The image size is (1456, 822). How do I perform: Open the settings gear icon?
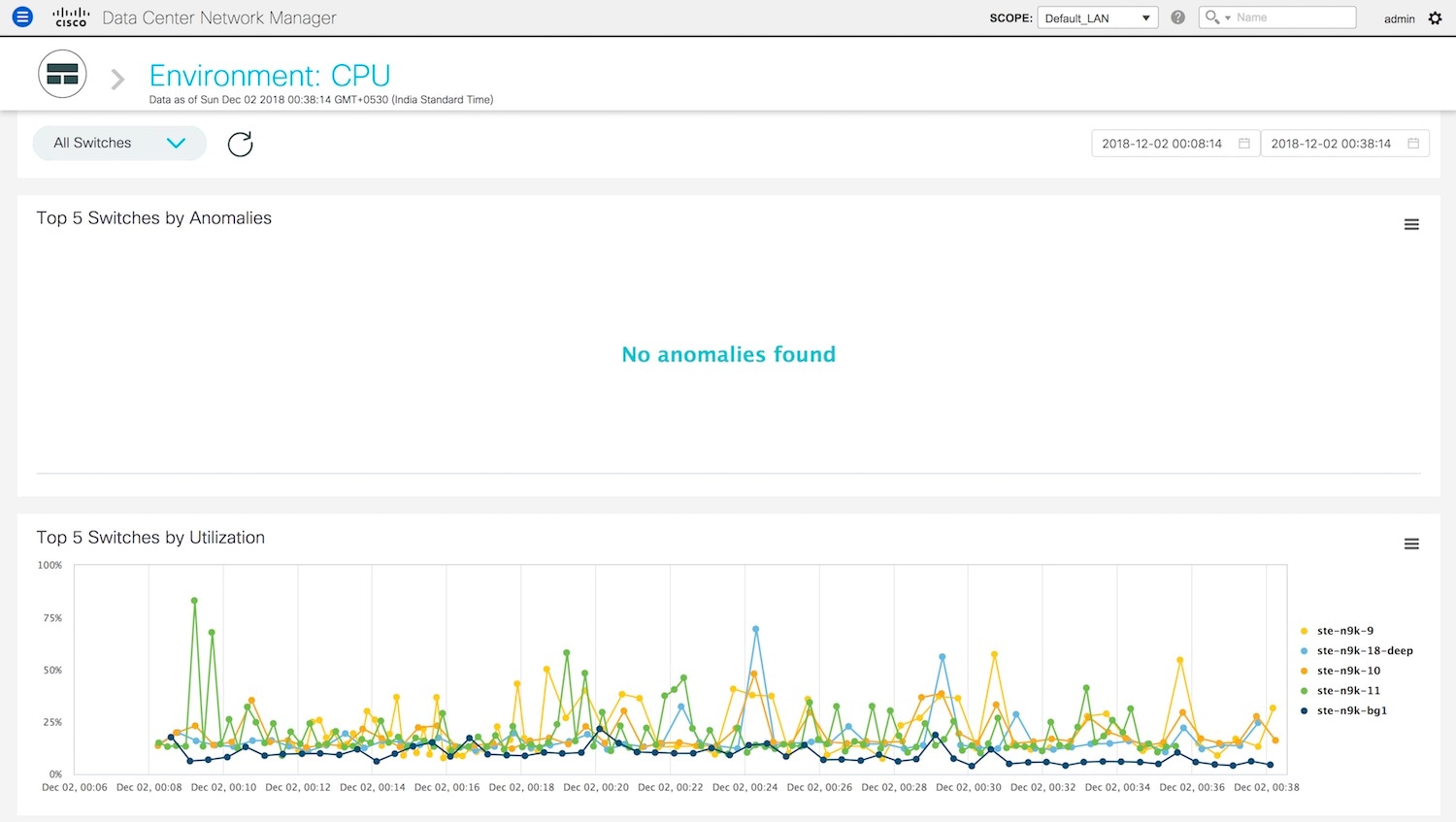1436,17
